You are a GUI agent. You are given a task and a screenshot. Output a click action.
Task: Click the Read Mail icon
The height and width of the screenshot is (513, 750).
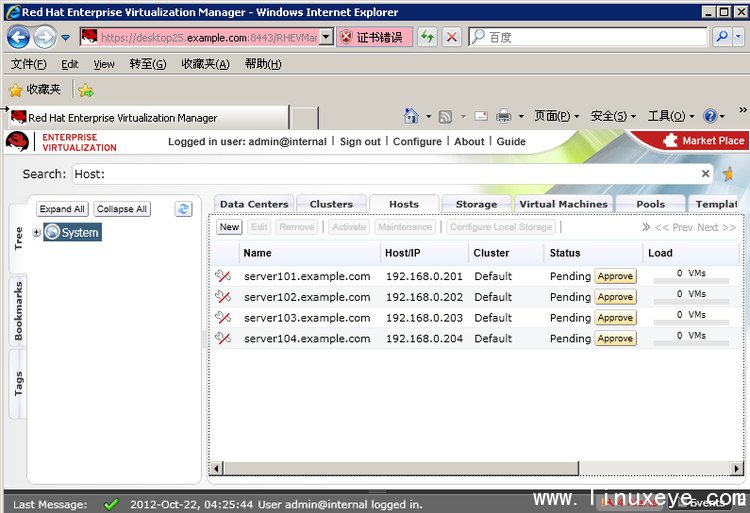tap(481, 116)
